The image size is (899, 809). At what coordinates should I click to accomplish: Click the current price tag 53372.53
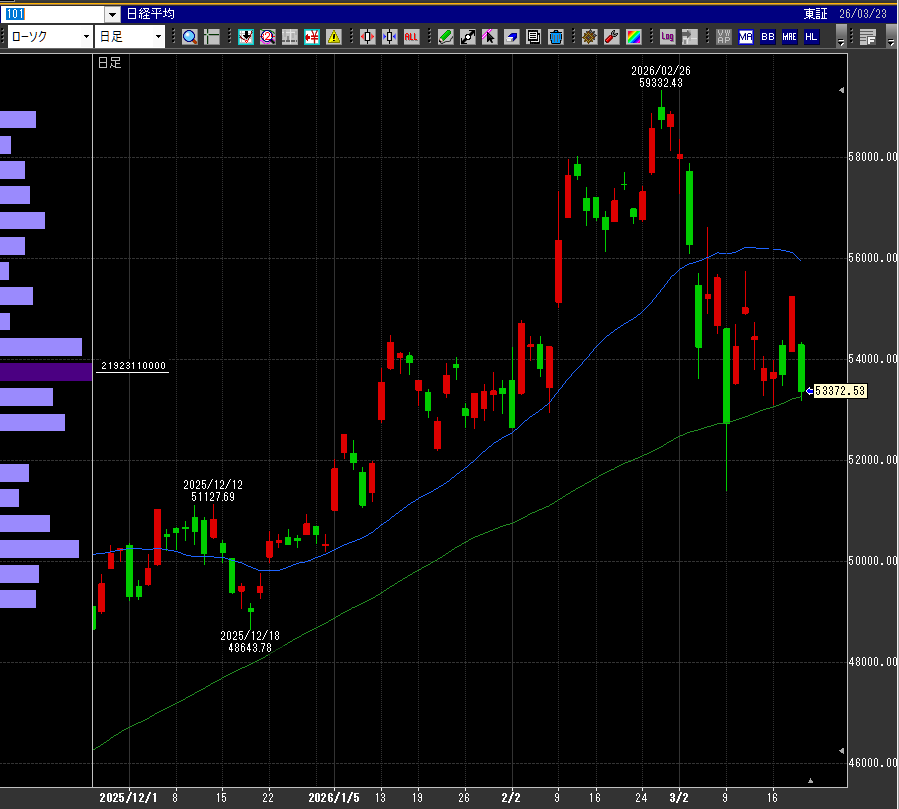pyautogui.click(x=840, y=391)
